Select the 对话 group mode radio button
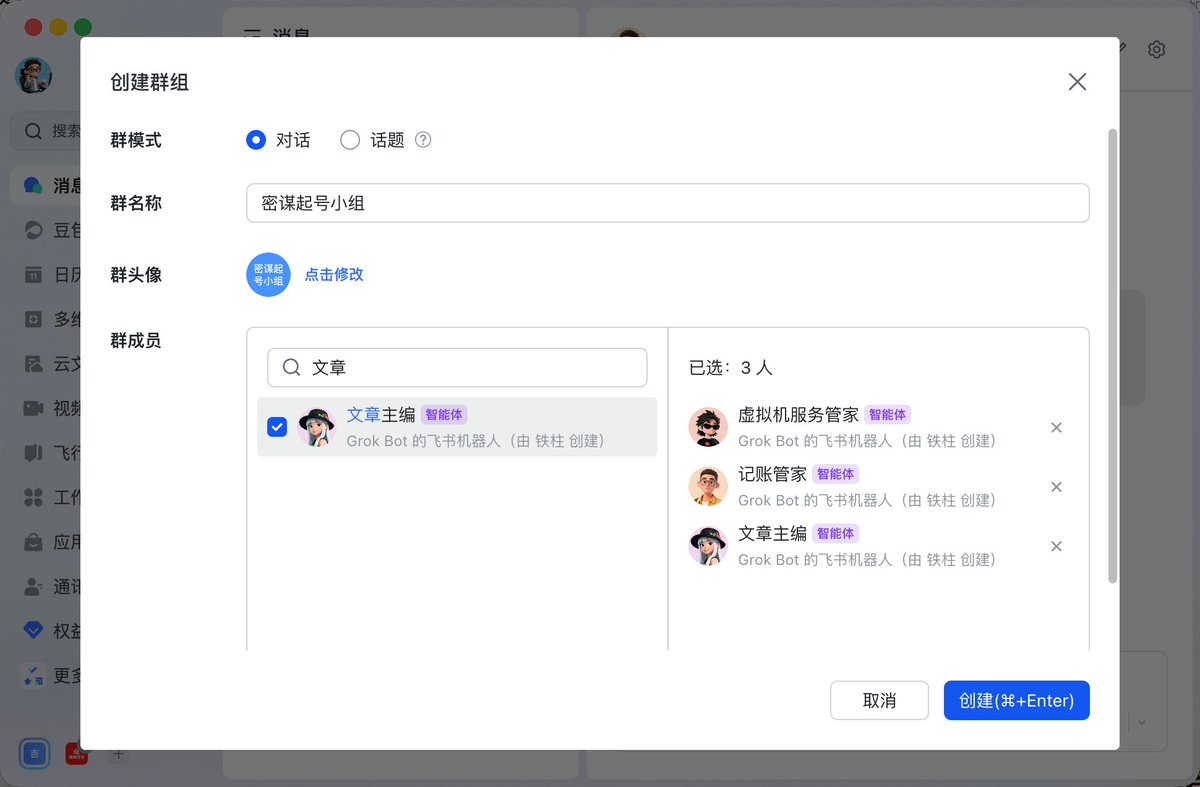Screen dimensions: 1200x787 (256, 141)
